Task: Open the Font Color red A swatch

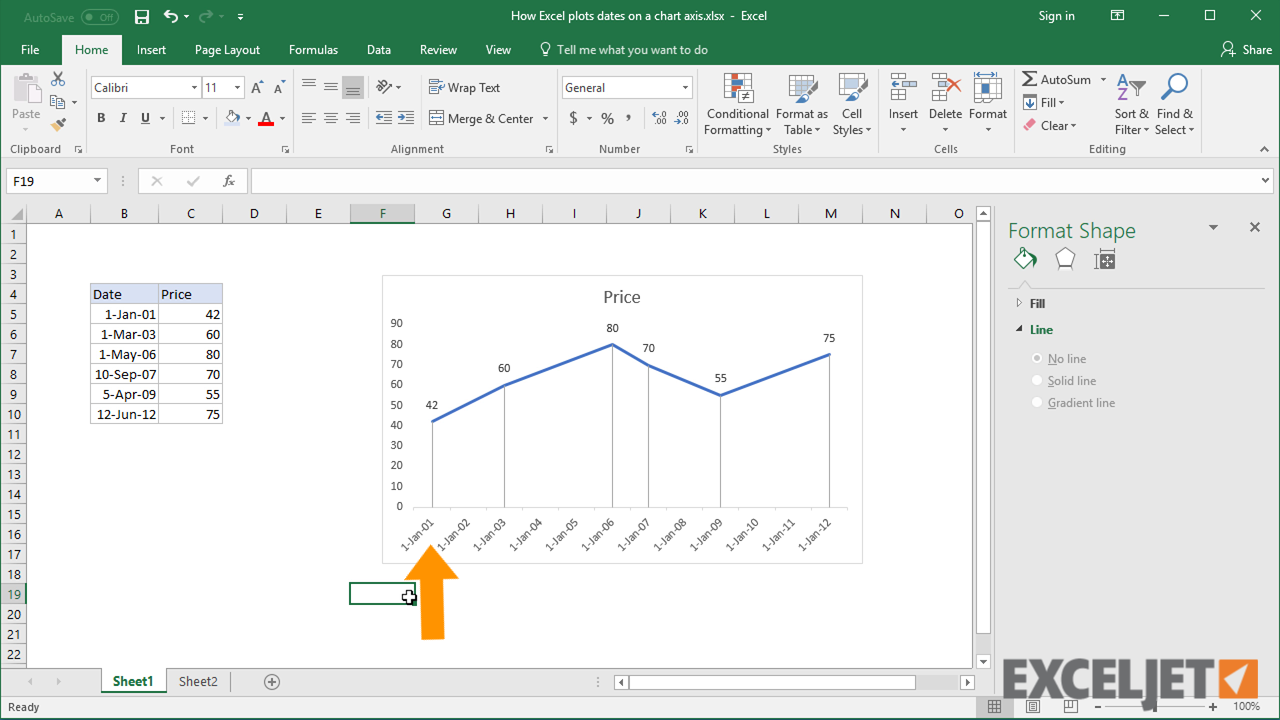Action: (x=265, y=118)
